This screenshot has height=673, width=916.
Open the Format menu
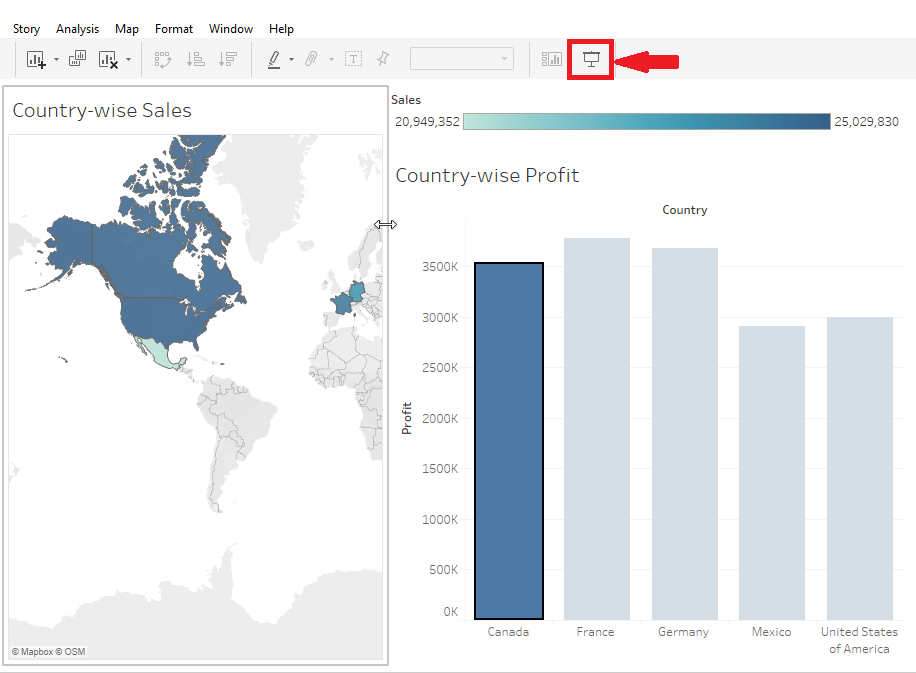click(174, 29)
